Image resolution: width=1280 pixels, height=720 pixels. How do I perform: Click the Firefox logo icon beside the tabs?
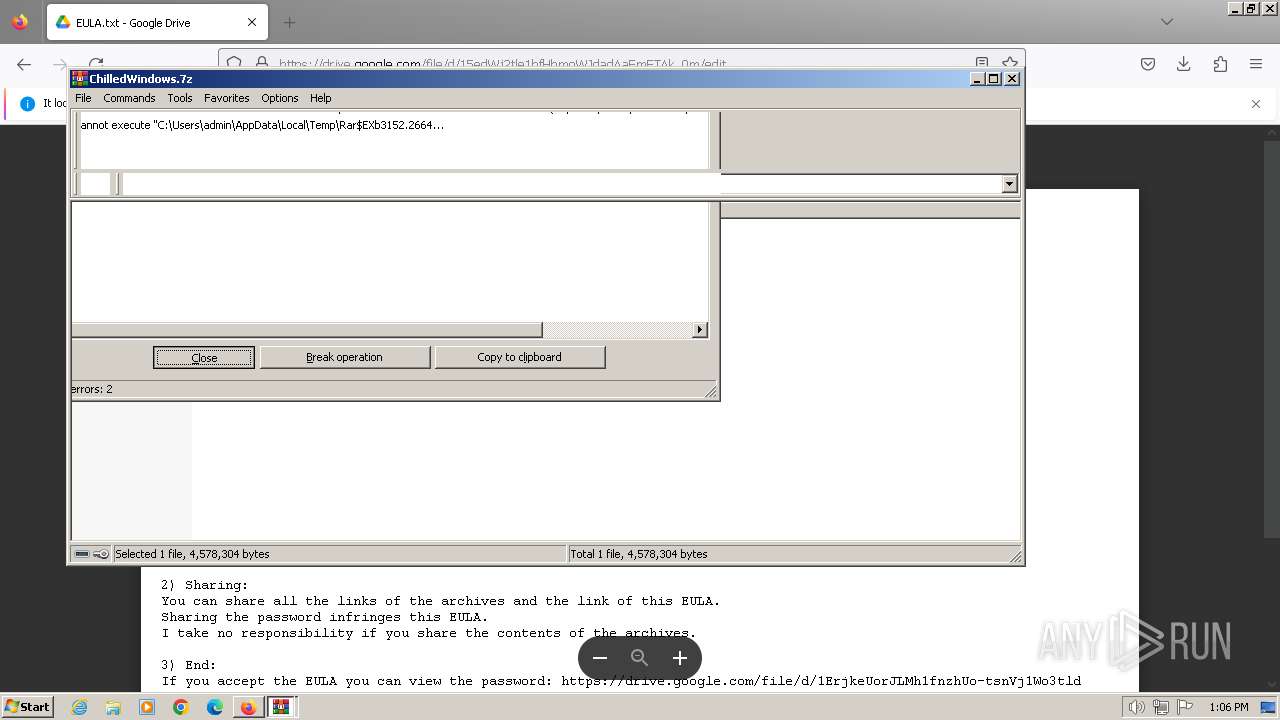pos(20,22)
